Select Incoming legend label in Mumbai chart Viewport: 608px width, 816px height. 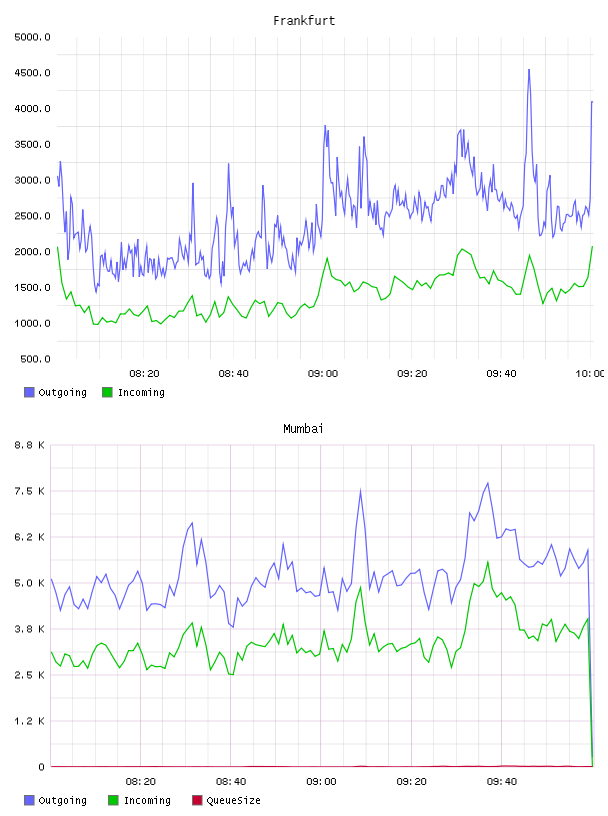point(147,800)
